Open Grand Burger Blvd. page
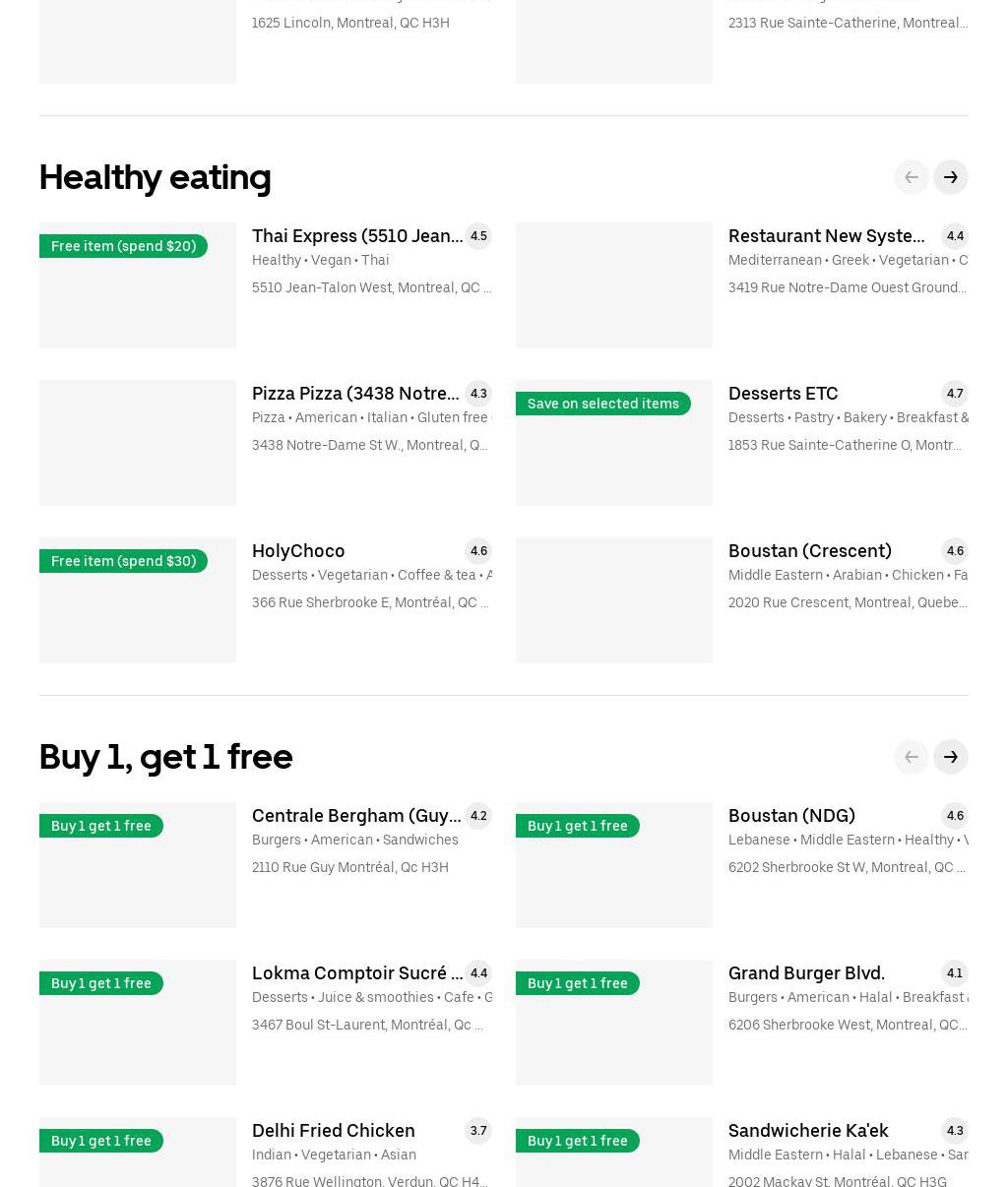The image size is (1008, 1187). pos(806,973)
